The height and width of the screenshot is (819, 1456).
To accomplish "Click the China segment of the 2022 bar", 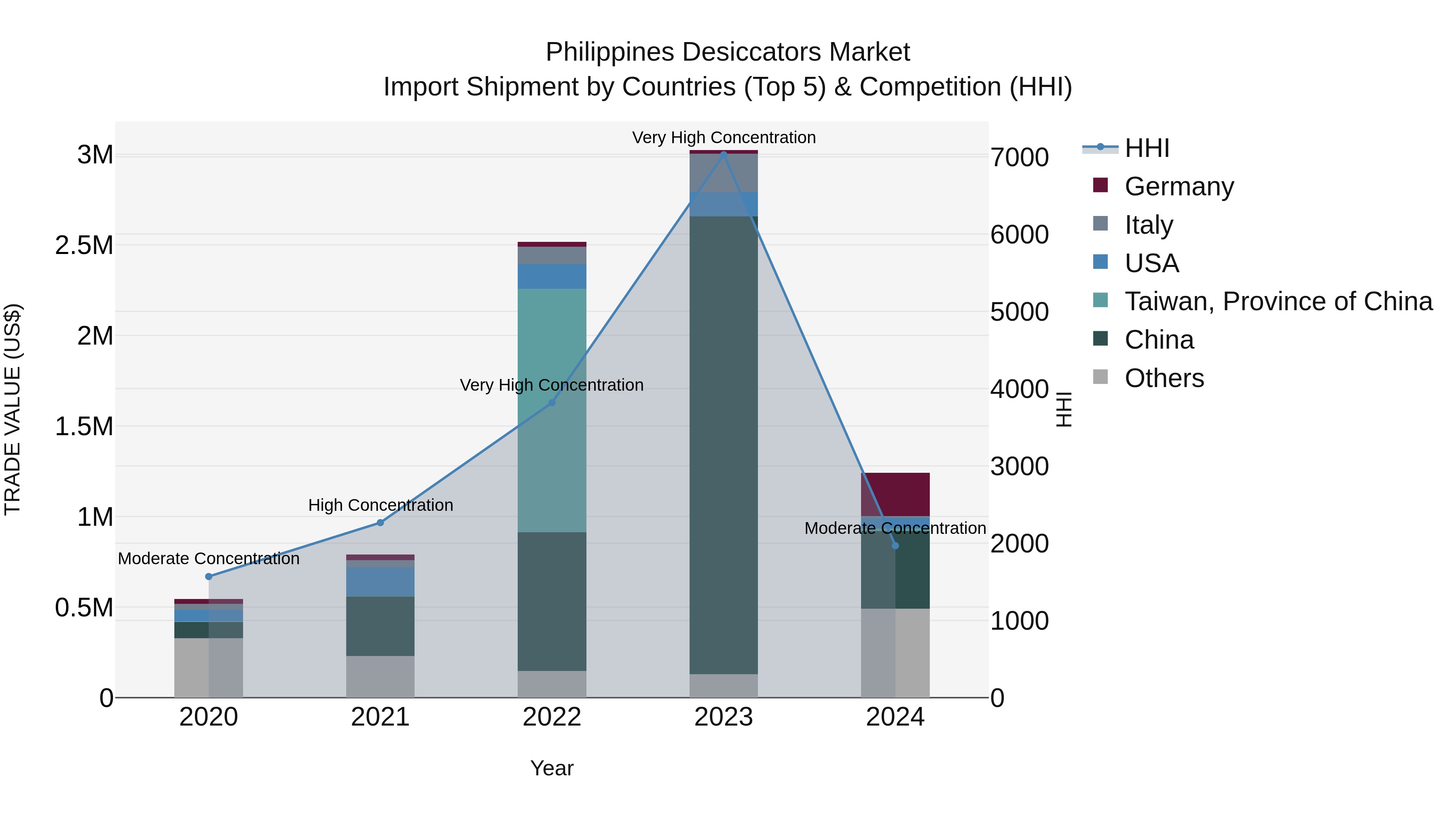I will (552, 601).
